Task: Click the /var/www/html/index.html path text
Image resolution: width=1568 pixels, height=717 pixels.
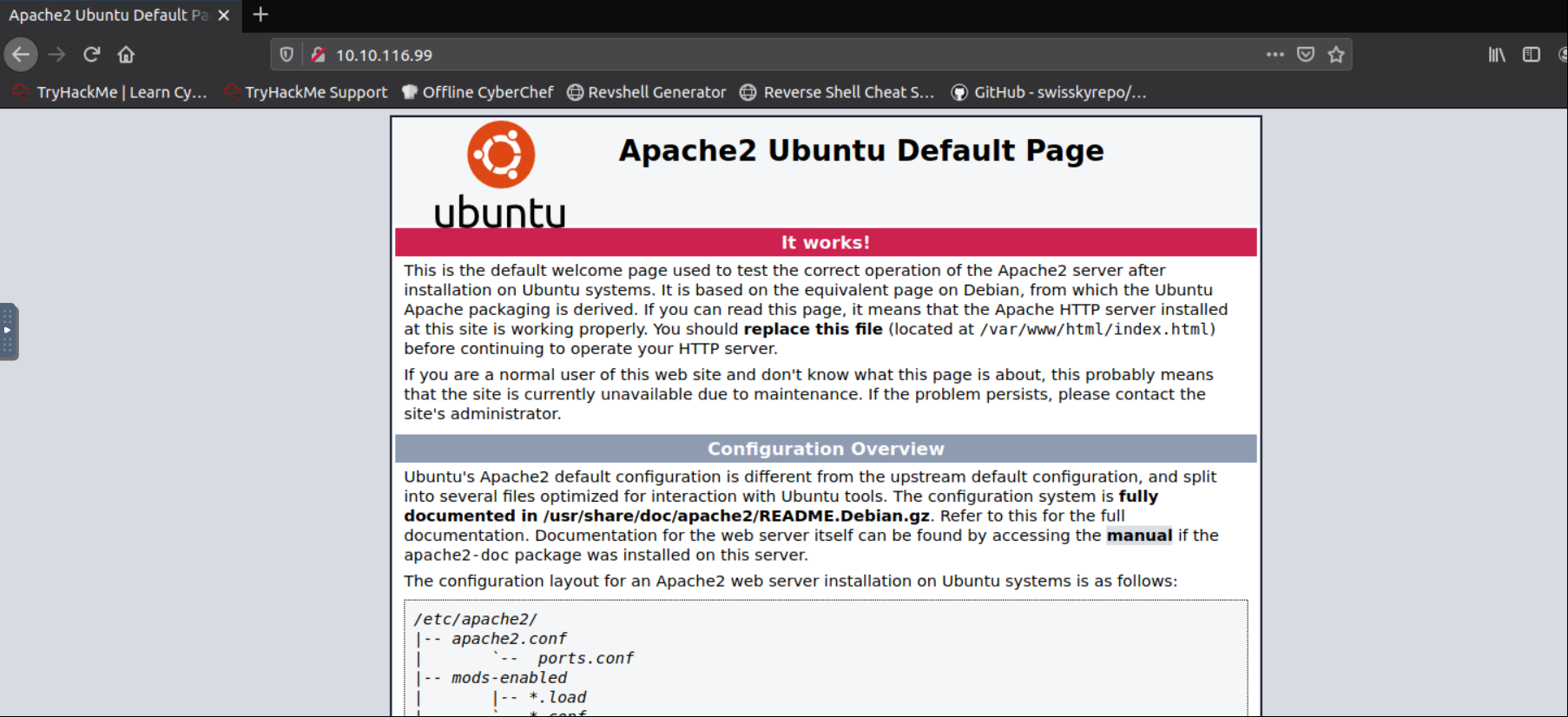Action: (1095, 329)
